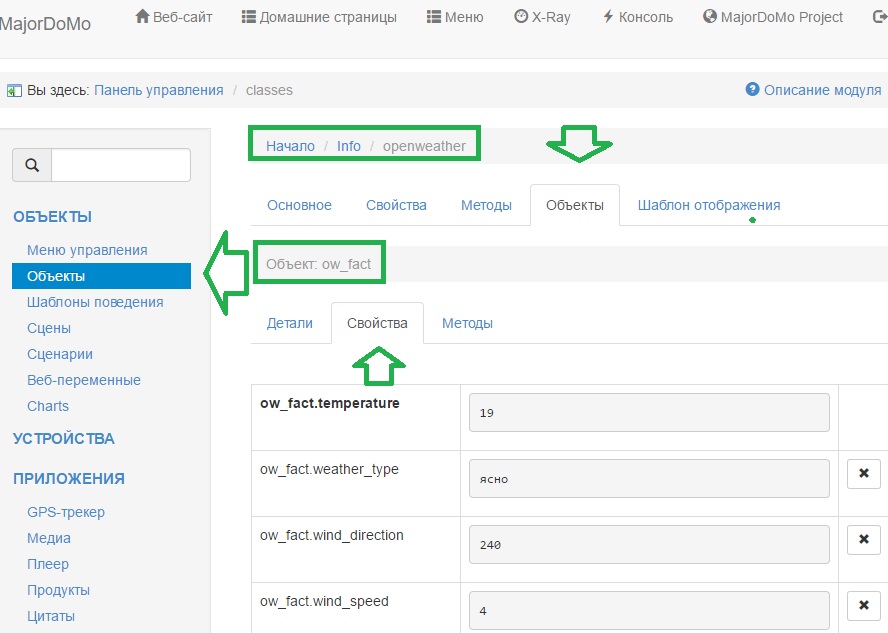The height and width of the screenshot is (633, 888).
Task: Open X-Ray from the top navigation
Action: (x=543, y=17)
